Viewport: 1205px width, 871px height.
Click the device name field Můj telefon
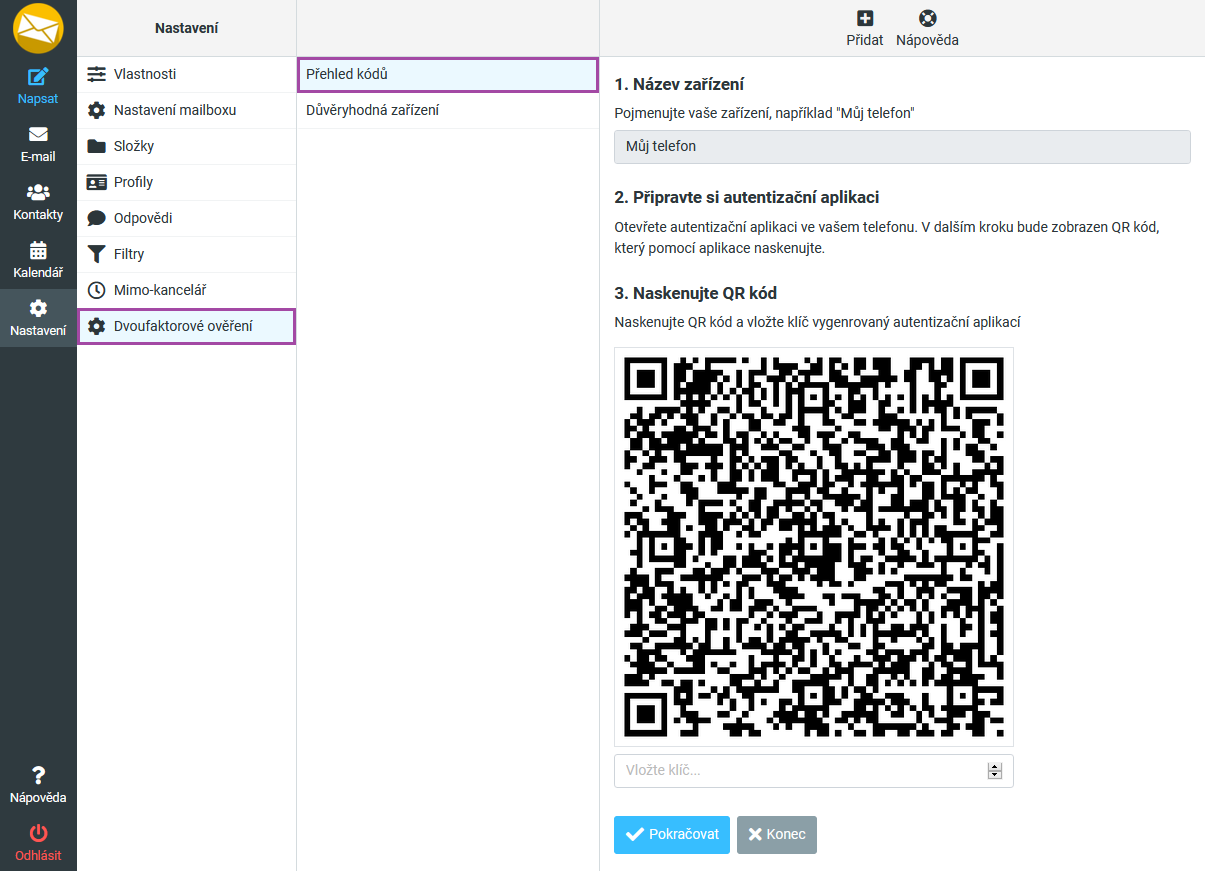[x=902, y=146]
